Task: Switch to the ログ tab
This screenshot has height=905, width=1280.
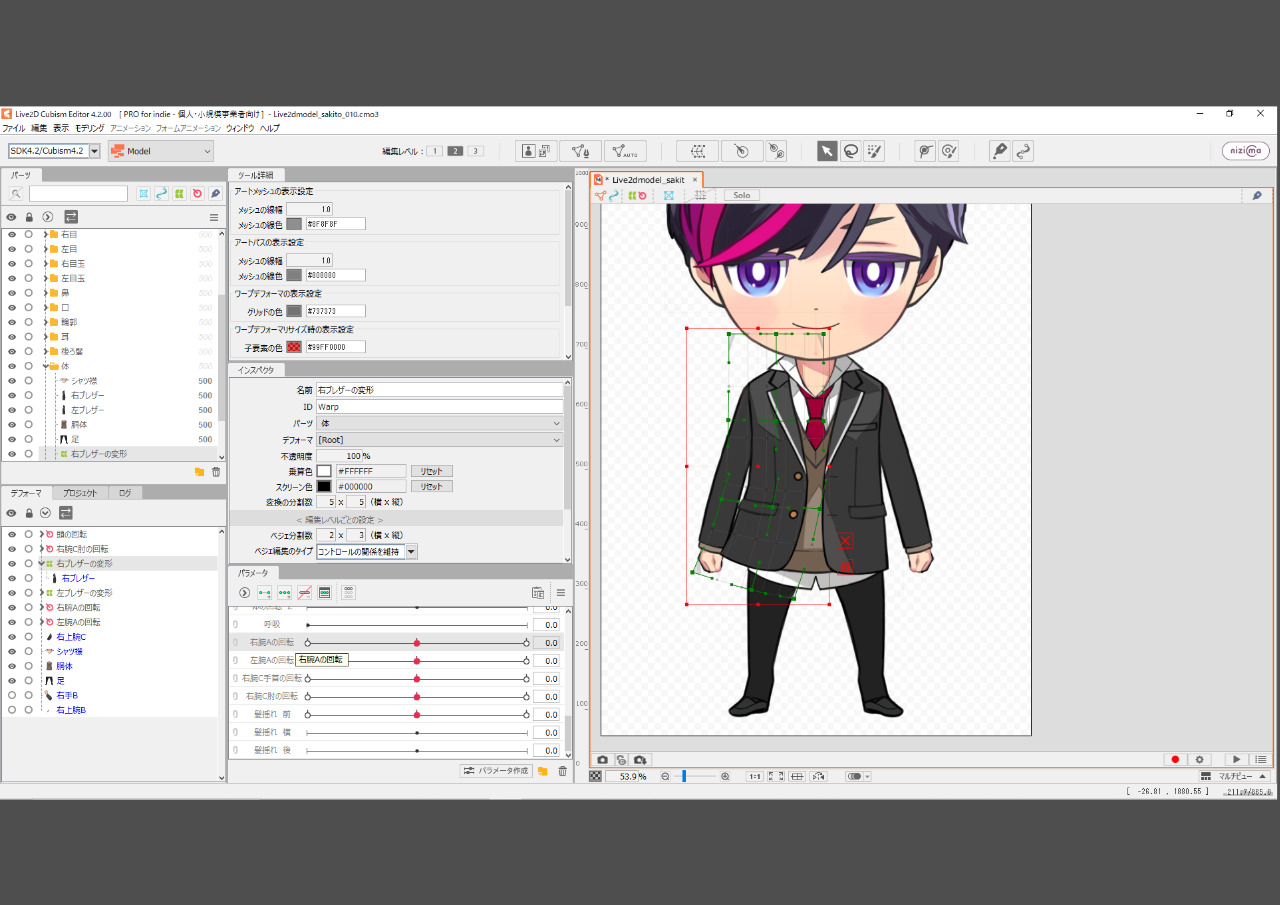Action: pyautogui.click(x=125, y=493)
